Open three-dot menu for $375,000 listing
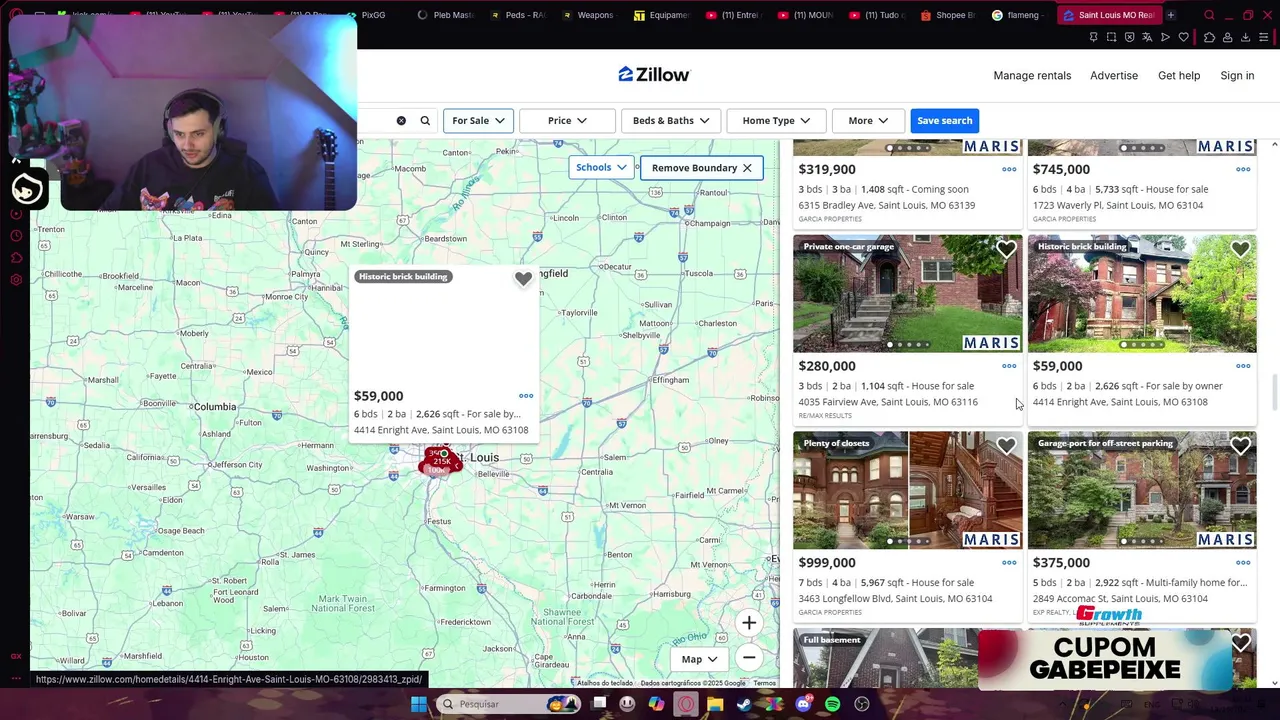 (1243, 563)
